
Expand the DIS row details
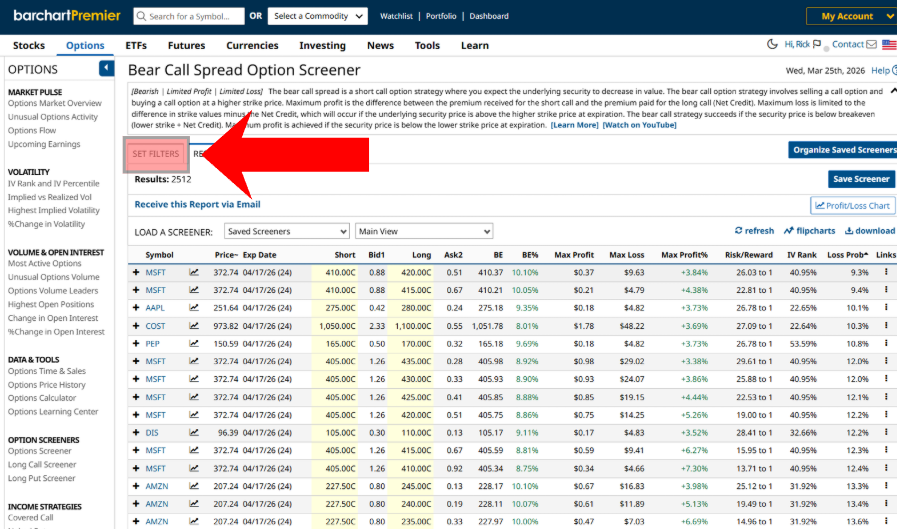pyautogui.click(x=136, y=433)
